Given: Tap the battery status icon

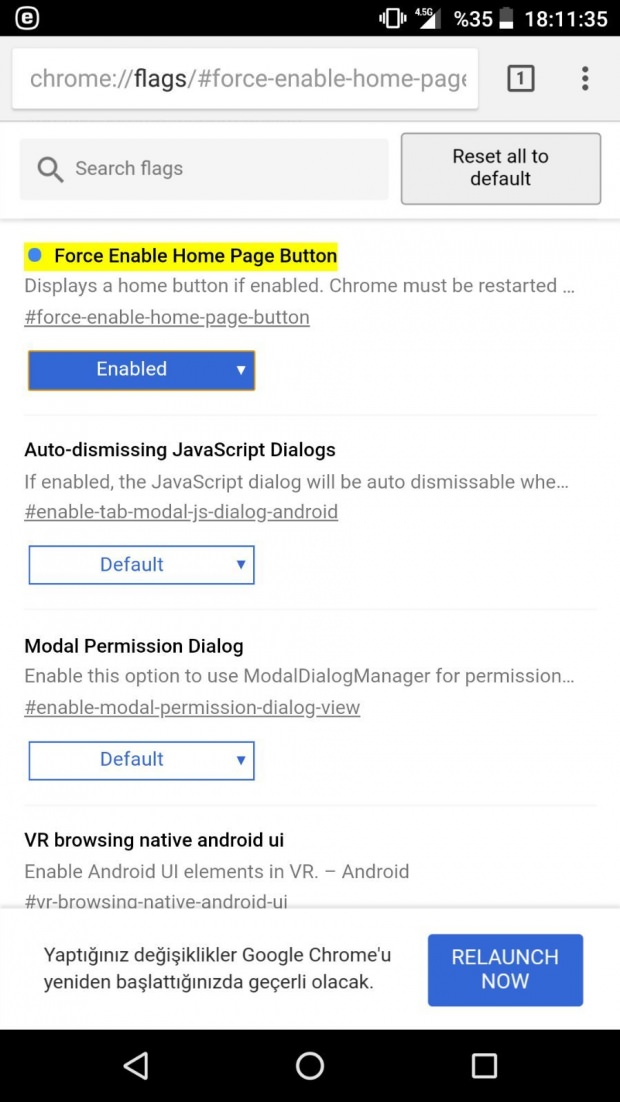Looking at the screenshot, I should point(507,18).
